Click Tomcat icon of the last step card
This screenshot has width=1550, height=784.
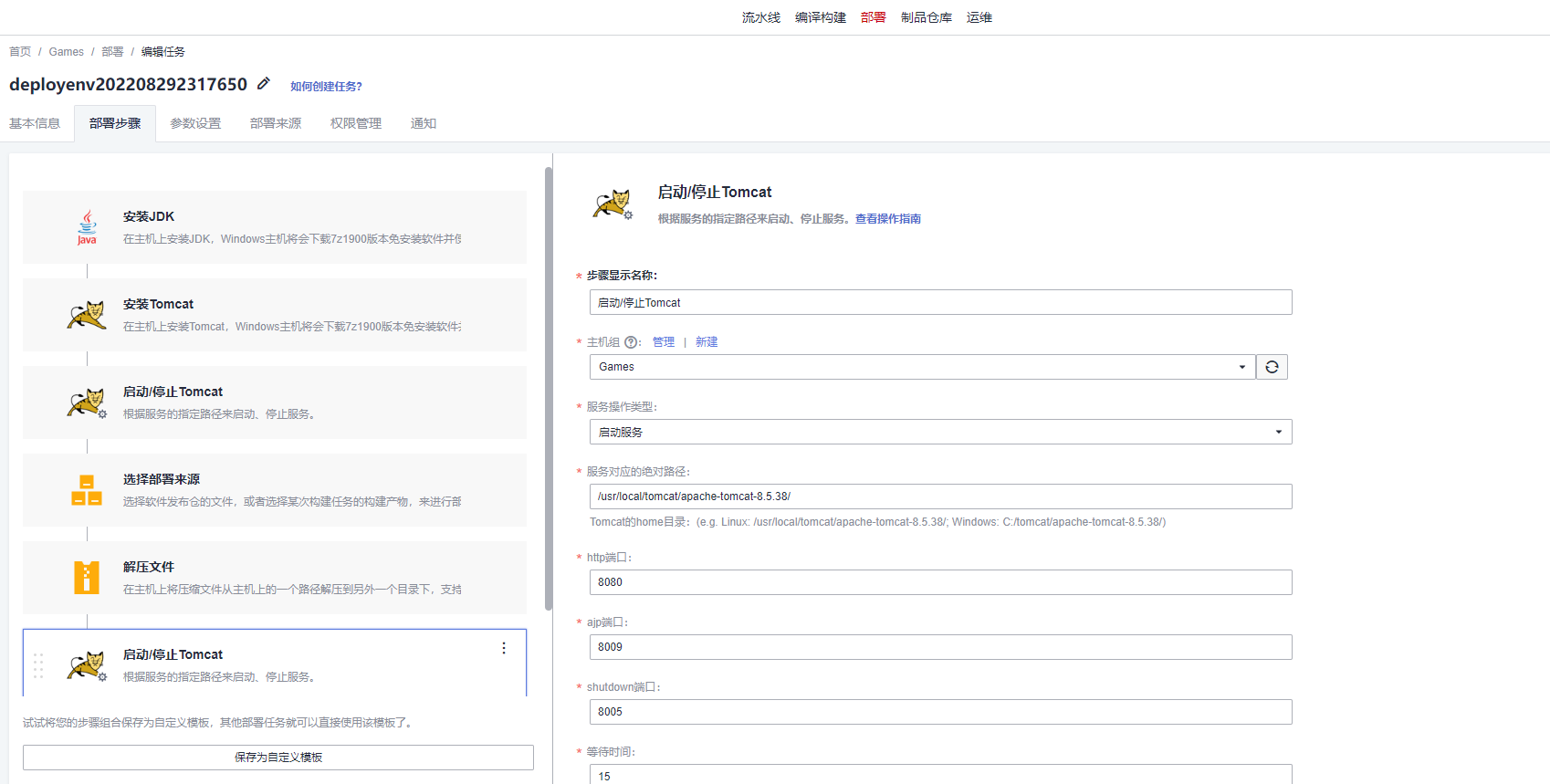(x=87, y=665)
